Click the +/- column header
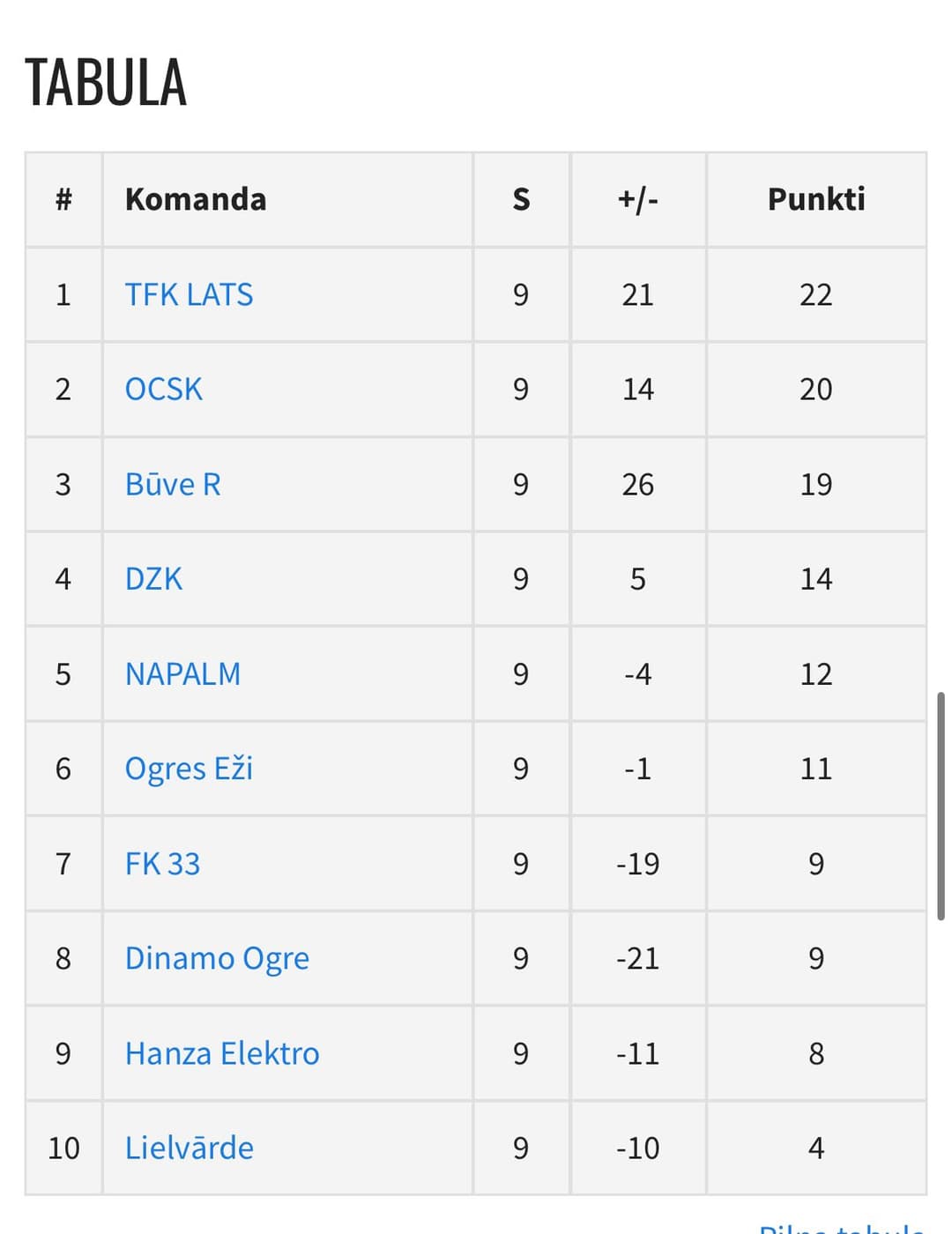Image resolution: width=952 pixels, height=1234 pixels. pos(637,199)
